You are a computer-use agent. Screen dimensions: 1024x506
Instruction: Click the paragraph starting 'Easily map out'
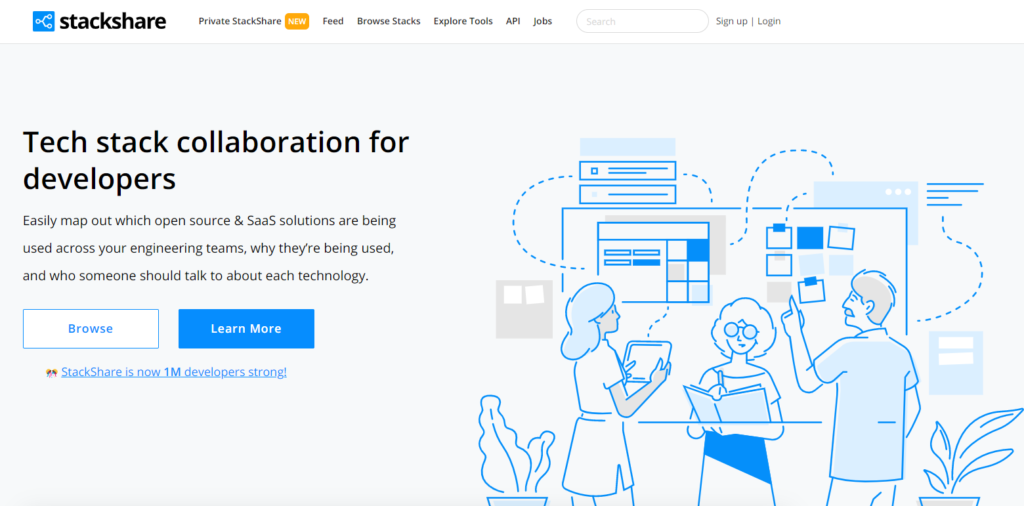point(209,248)
